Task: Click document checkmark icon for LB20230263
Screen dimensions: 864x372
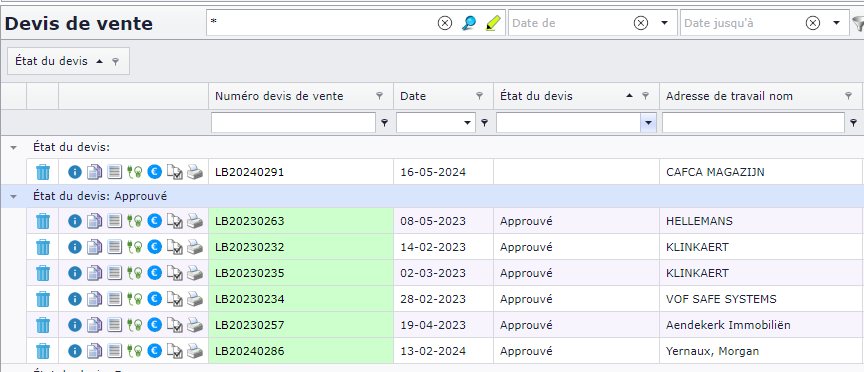Action: tap(175, 221)
